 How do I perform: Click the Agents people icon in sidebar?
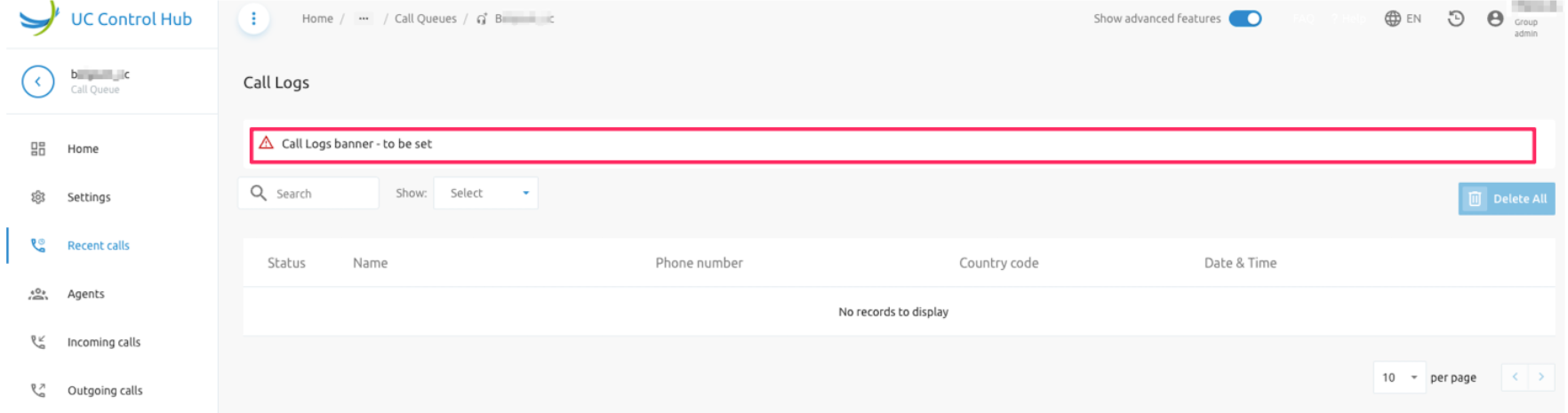pyautogui.click(x=37, y=294)
